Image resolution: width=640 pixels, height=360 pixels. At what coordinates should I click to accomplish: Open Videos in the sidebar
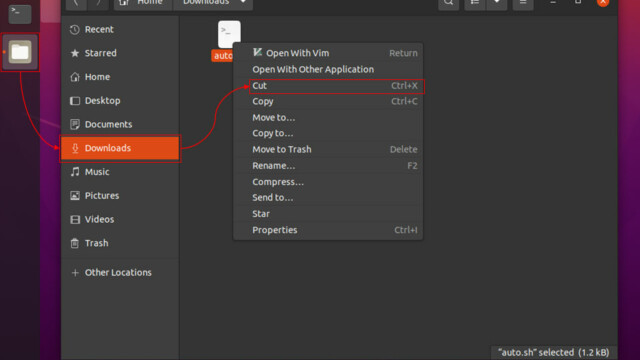(120, 219)
